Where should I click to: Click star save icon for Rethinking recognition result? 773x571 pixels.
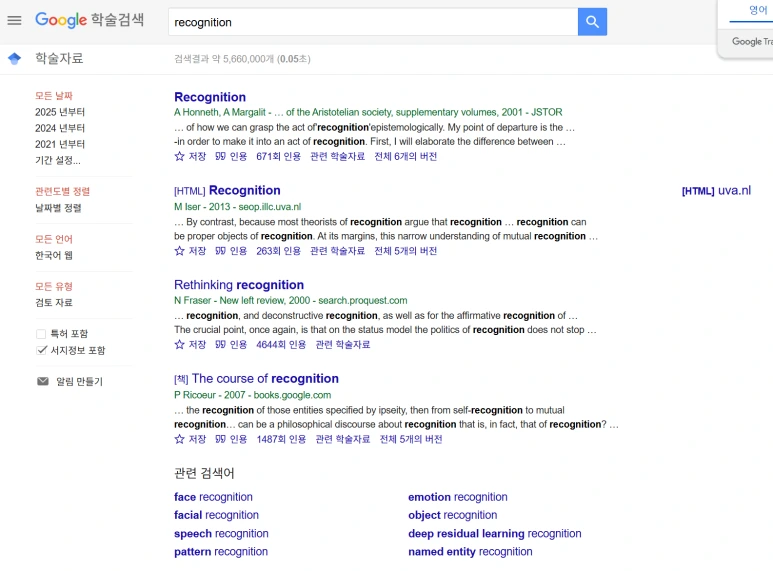179,344
